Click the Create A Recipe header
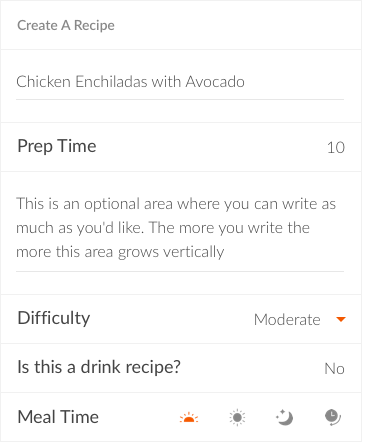Screen dimensions: 376x442 coord(66,25)
